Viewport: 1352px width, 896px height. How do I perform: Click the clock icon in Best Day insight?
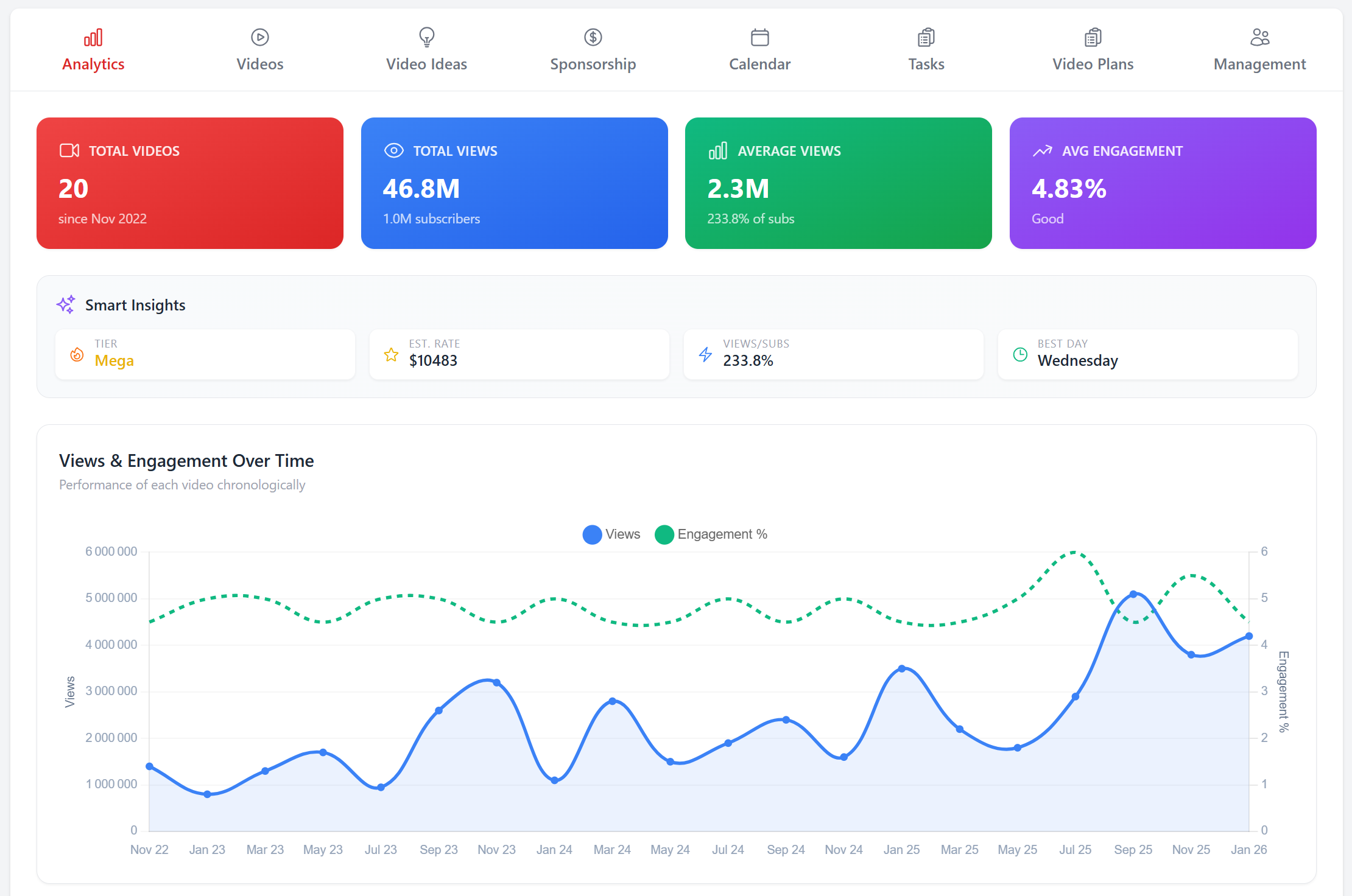click(1020, 354)
